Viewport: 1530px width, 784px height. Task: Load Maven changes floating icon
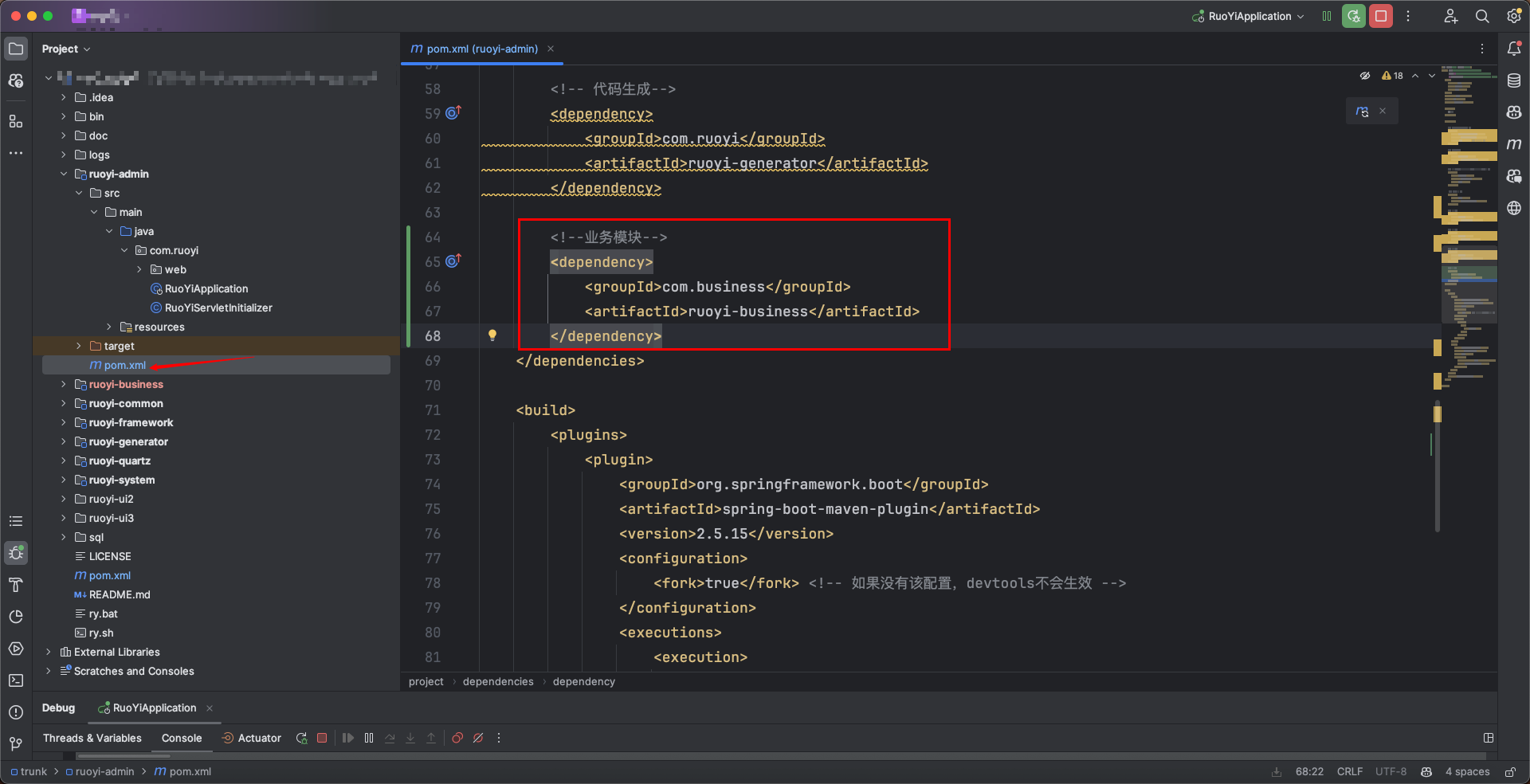pyautogui.click(x=1363, y=112)
